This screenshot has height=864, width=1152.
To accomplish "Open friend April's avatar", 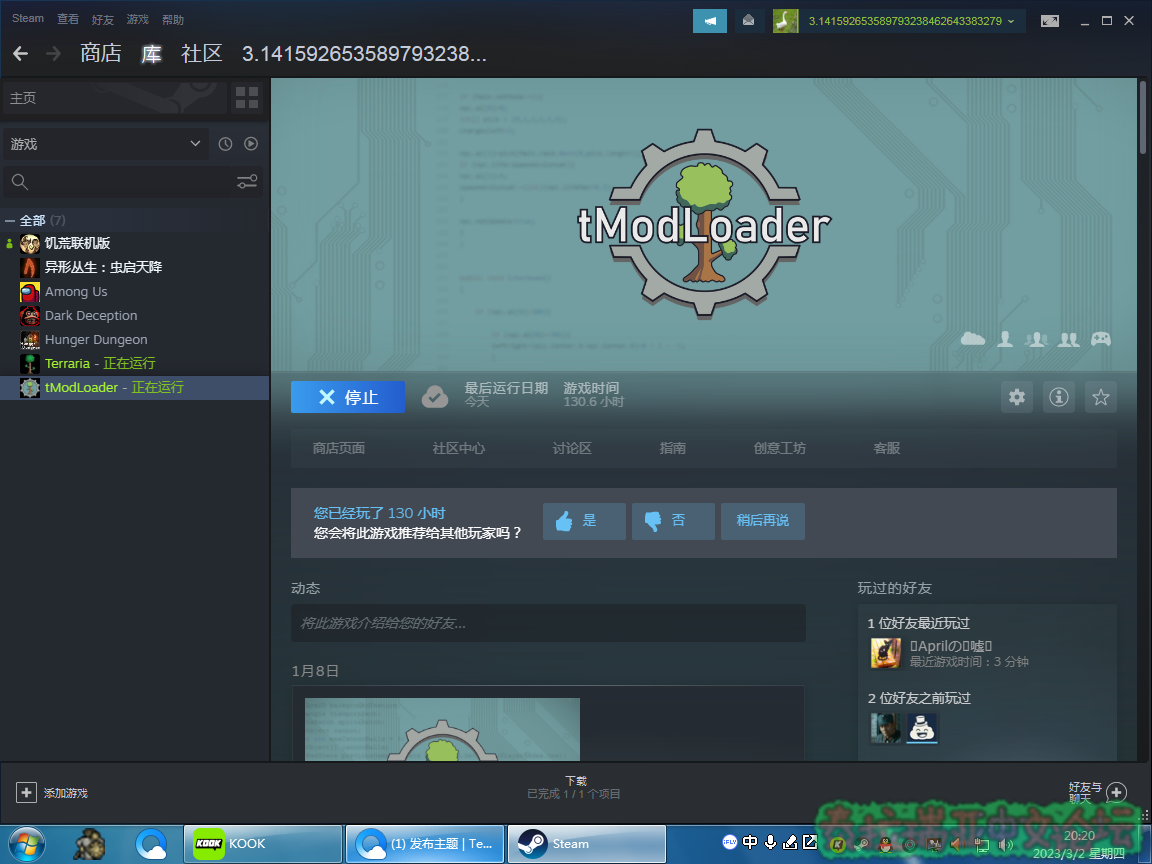I will tap(885, 653).
